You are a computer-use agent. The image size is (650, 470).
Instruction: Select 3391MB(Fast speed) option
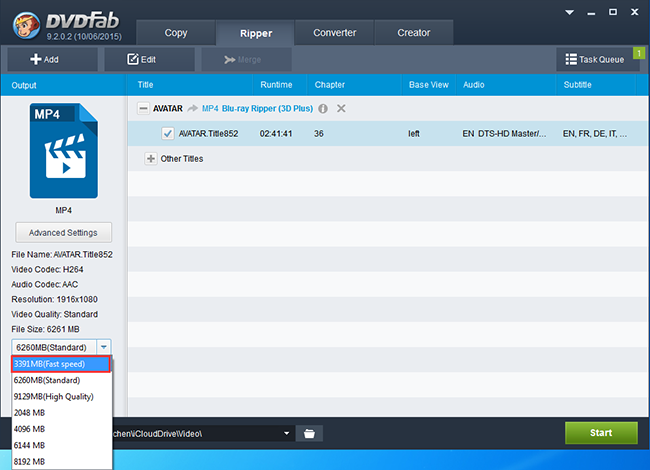tap(61, 364)
